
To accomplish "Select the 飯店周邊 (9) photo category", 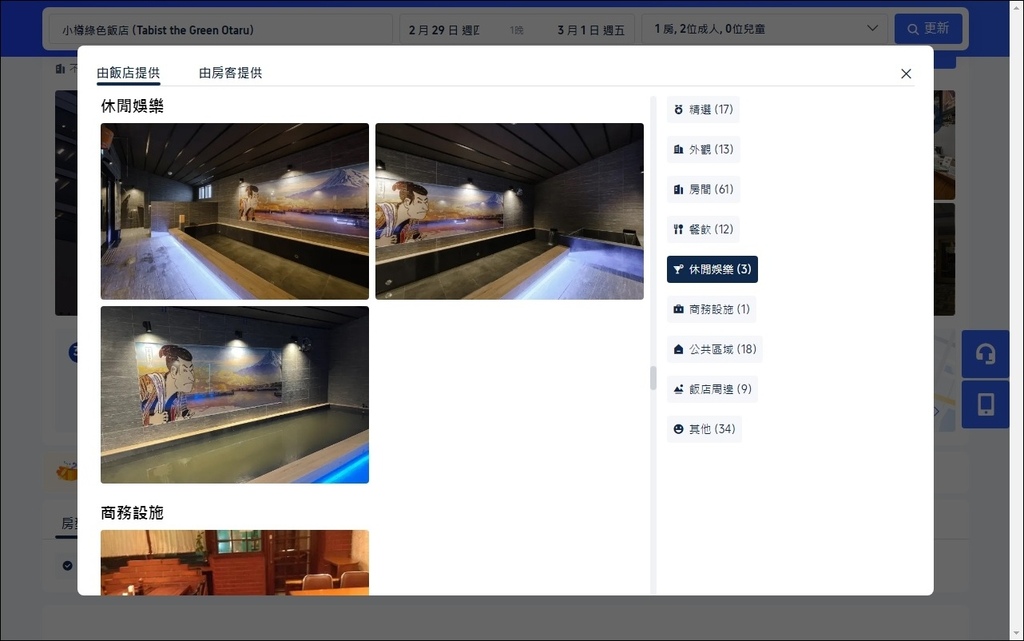I will pos(712,389).
